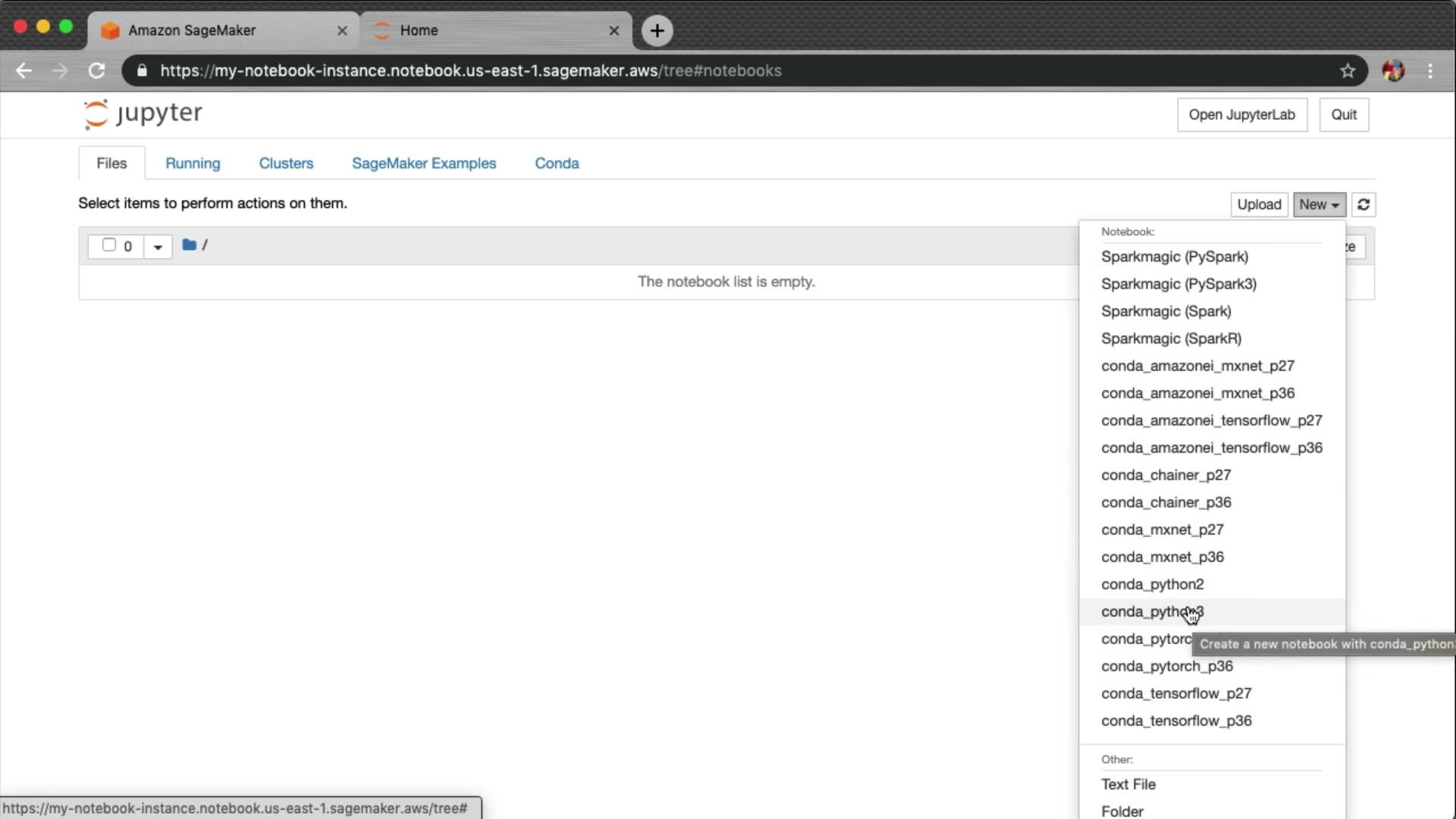The image size is (1456, 819).
Task: Click the browser address bar URL
Action: [470, 71]
